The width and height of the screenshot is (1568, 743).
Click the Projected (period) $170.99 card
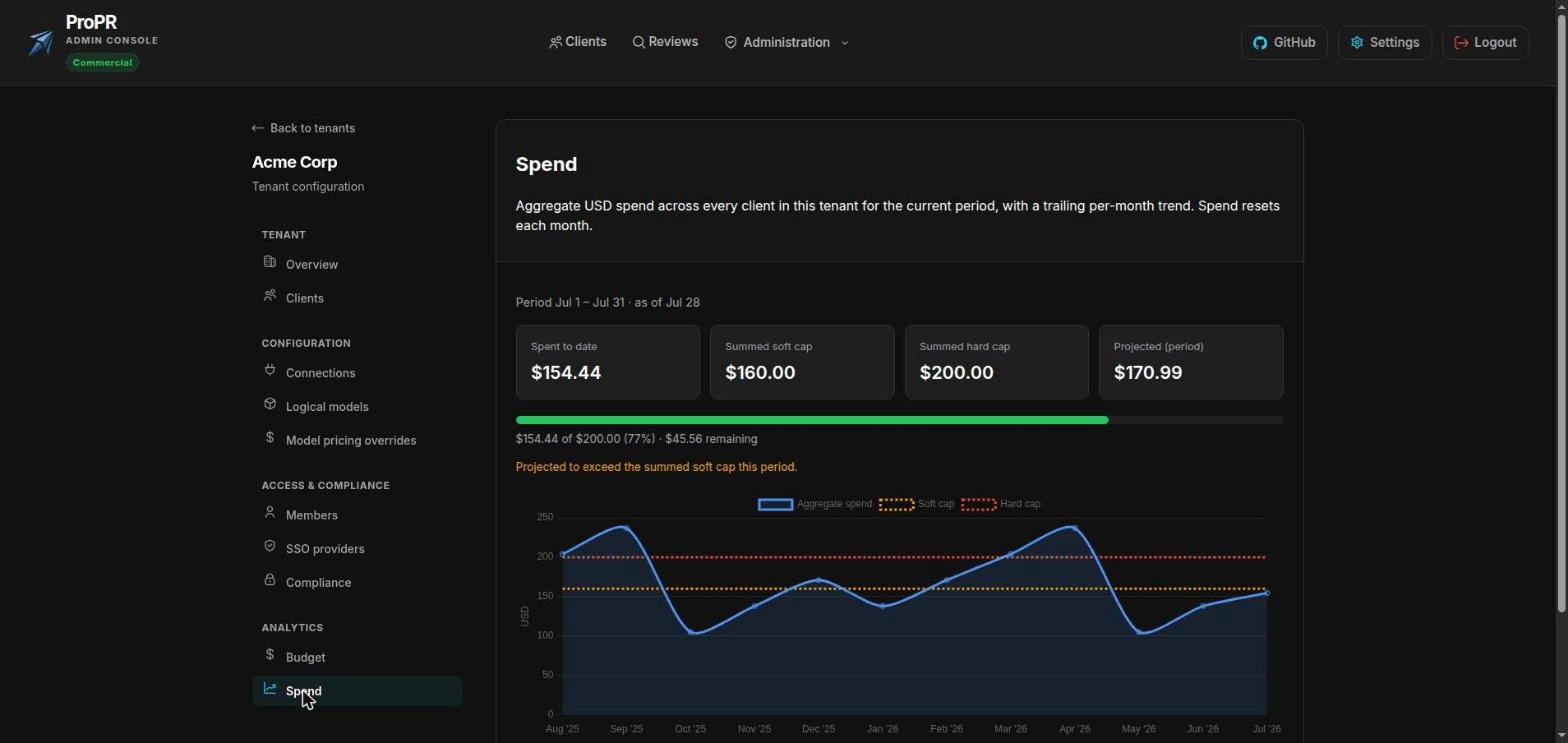(x=1191, y=362)
